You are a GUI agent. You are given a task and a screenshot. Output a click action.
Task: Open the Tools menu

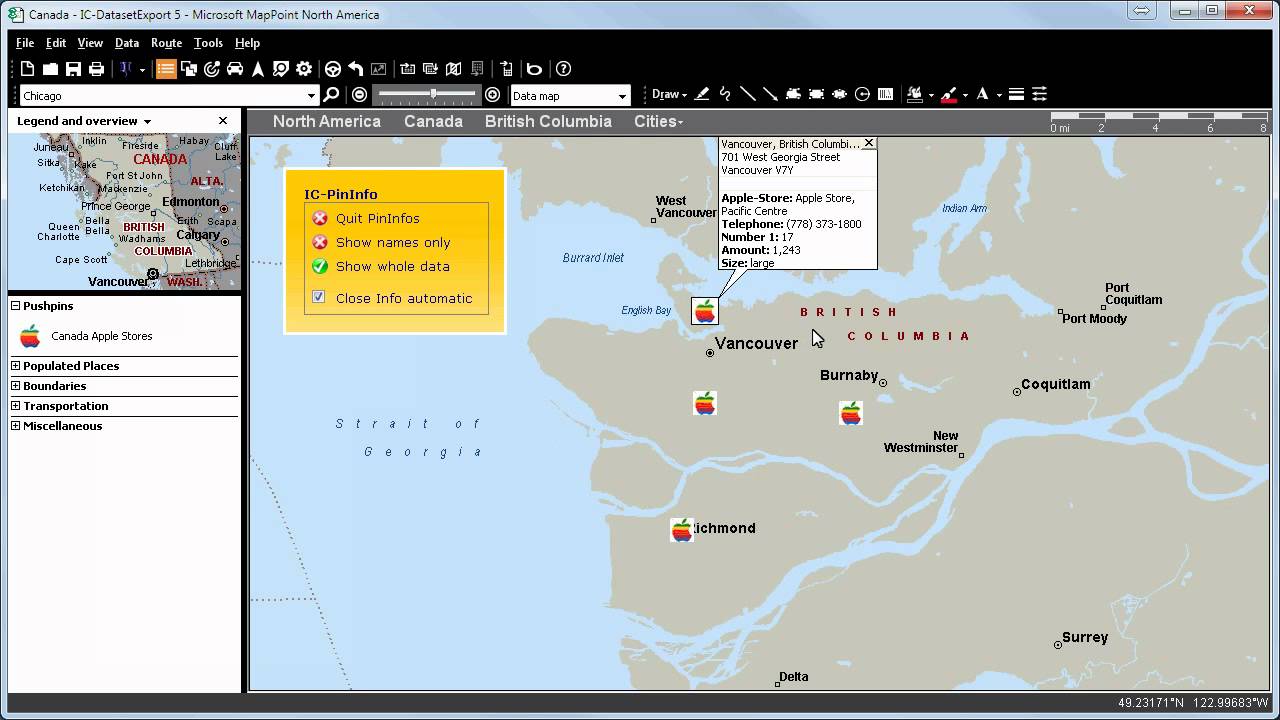pyautogui.click(x=208, y=43)
